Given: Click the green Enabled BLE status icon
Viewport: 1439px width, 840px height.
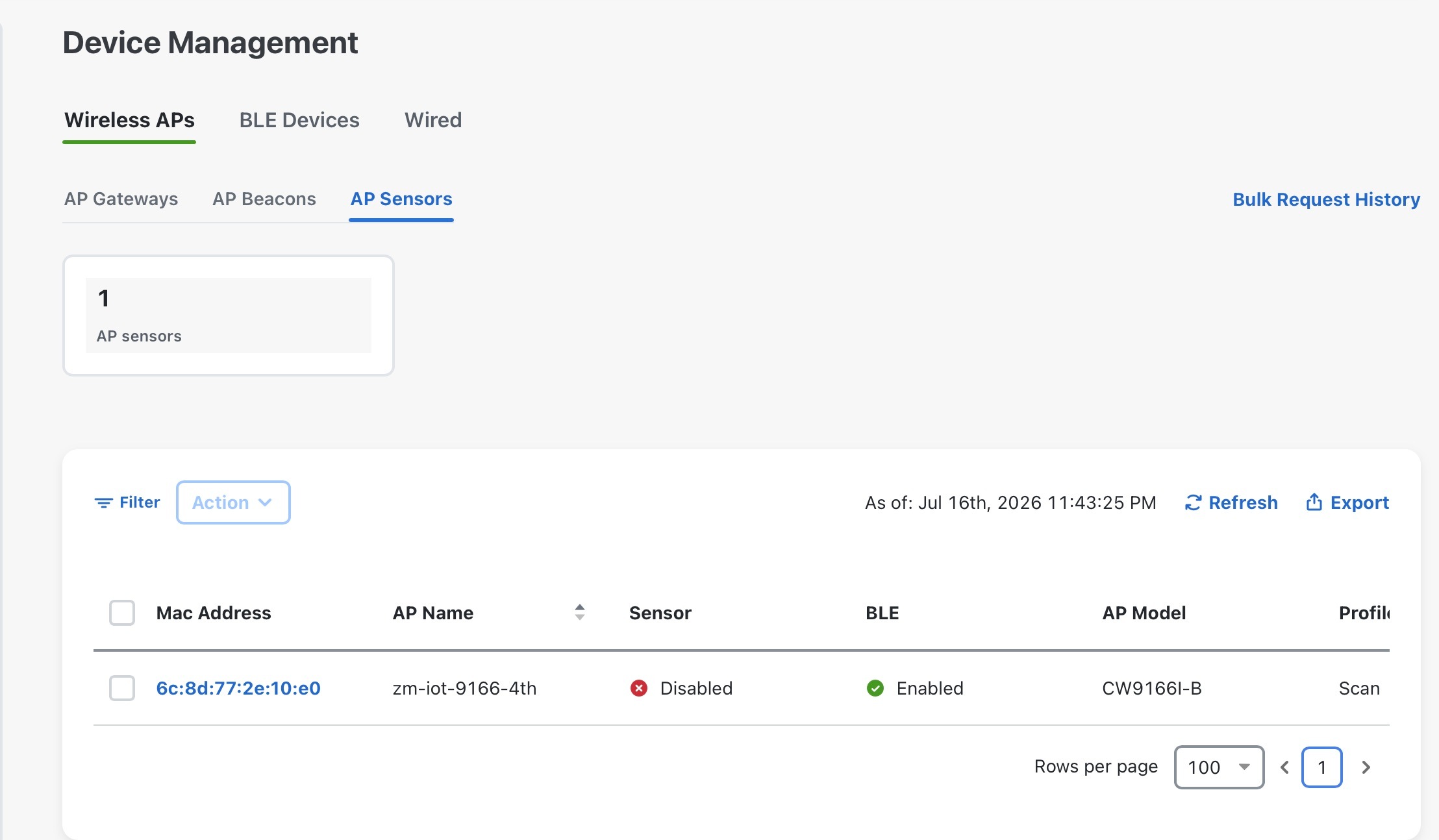Looking at the screenshot, I should tap(875, 688).
